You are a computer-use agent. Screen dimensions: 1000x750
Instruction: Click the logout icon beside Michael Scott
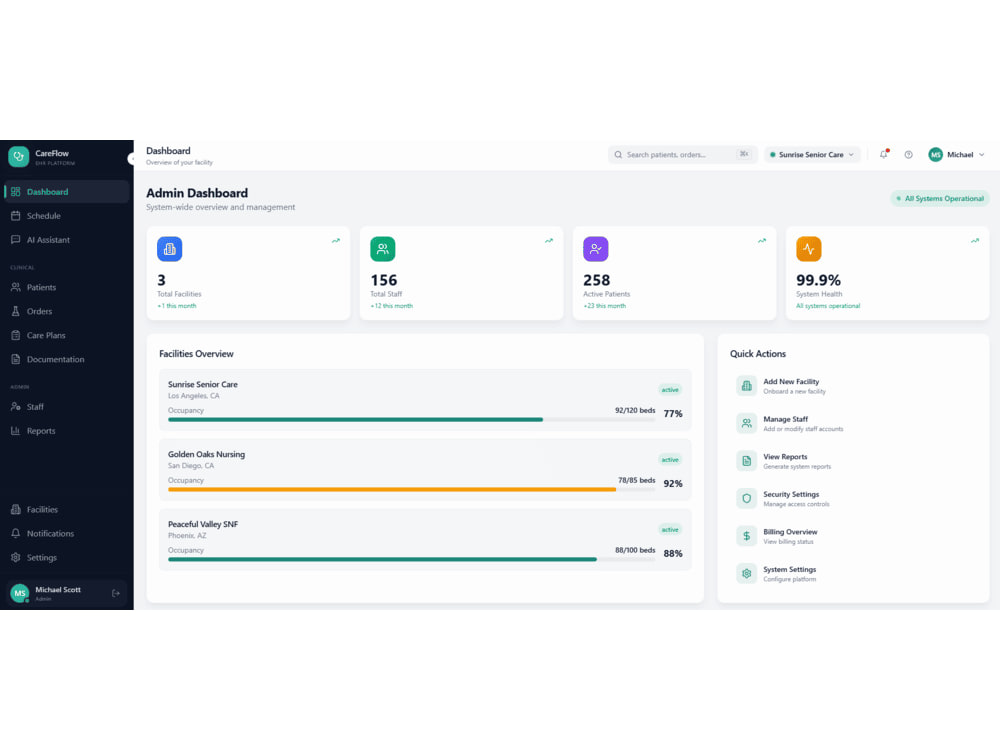coord(116,593)
